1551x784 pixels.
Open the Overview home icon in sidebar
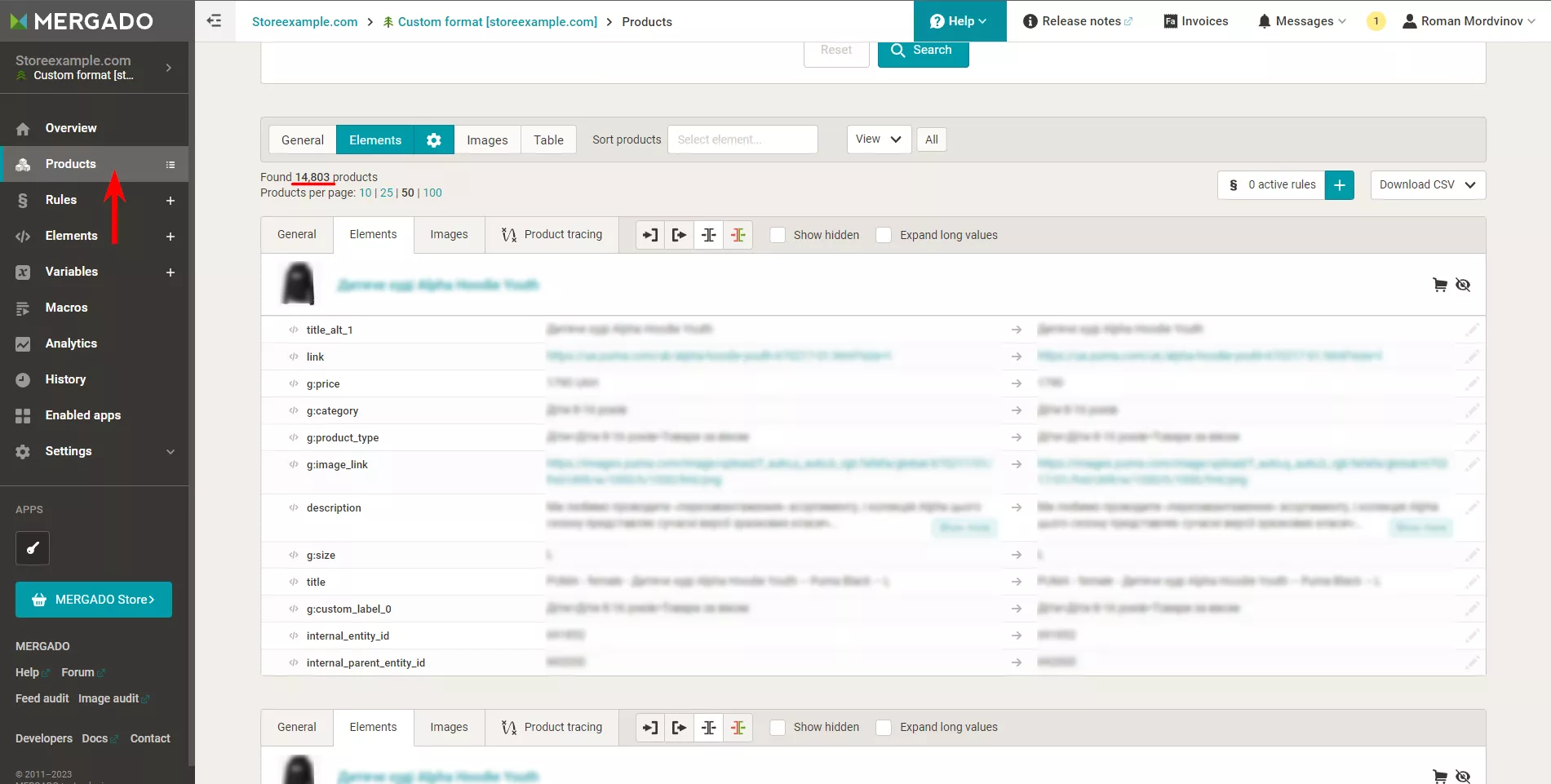[23, 128]
